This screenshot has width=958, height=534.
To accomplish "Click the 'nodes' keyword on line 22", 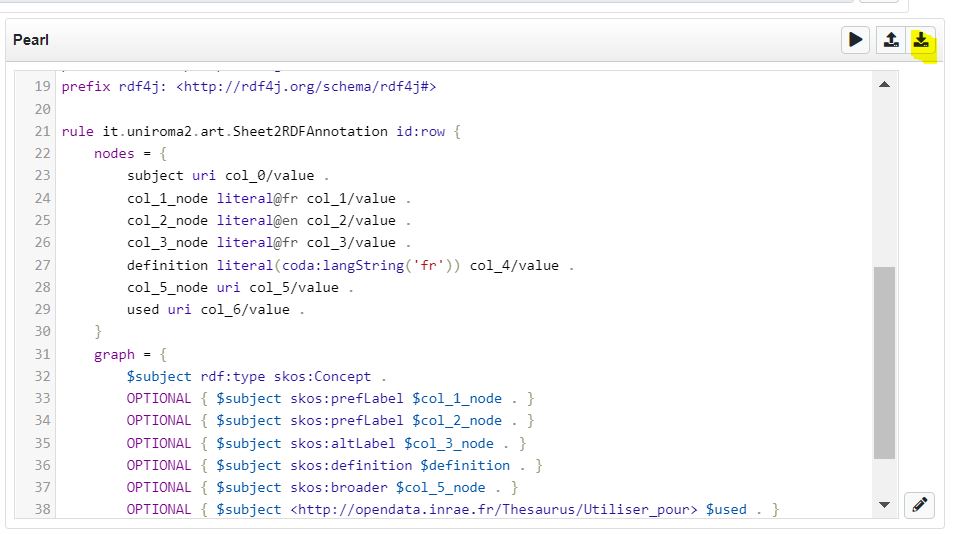I will (x=114, y=153).
